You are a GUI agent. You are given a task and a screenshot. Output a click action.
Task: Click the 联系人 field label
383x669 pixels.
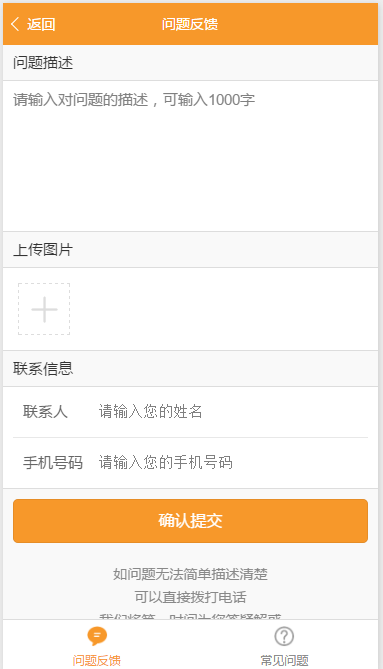coord(45,412)
